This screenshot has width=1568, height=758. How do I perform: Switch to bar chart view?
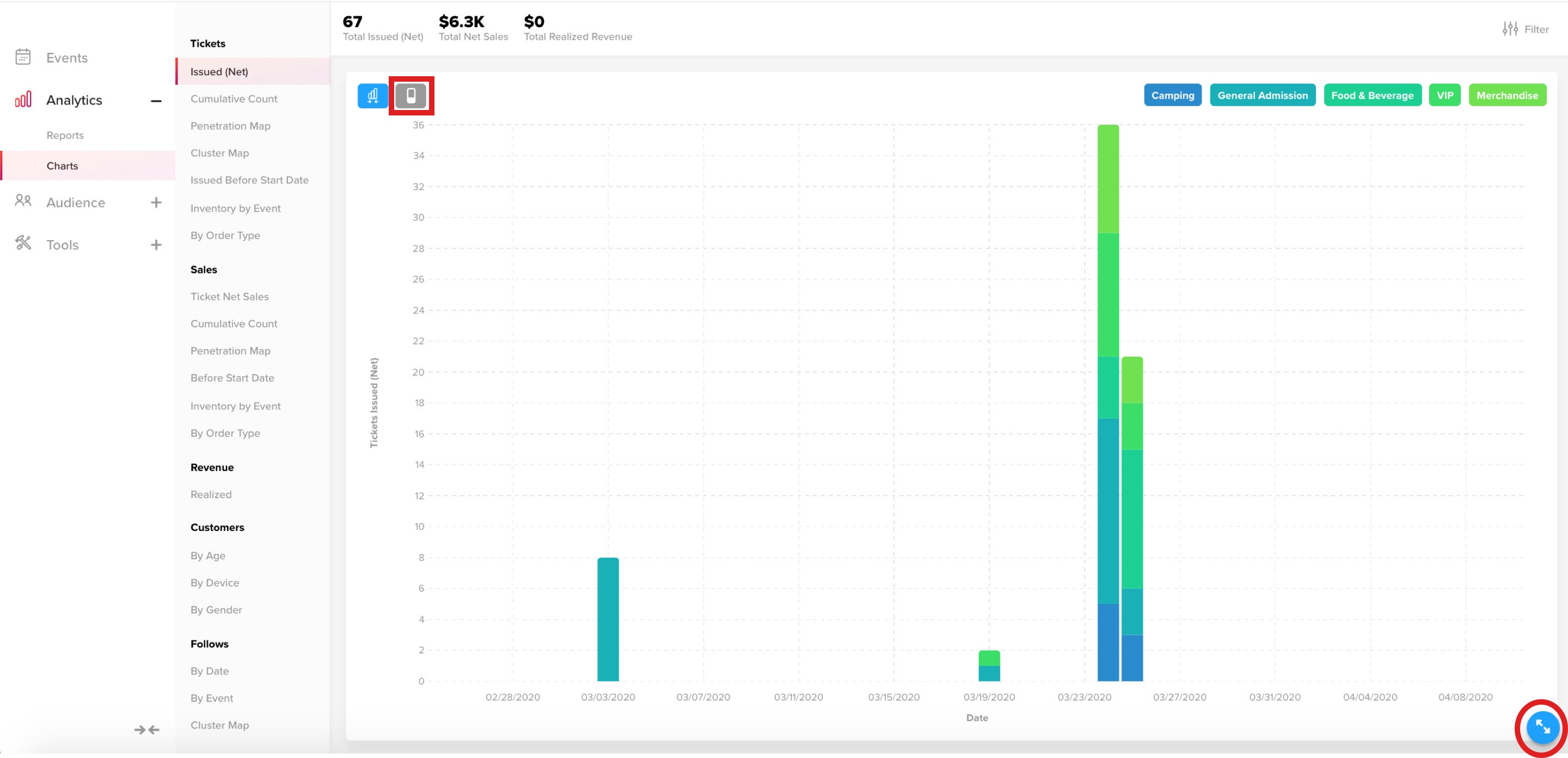point(372,96)
